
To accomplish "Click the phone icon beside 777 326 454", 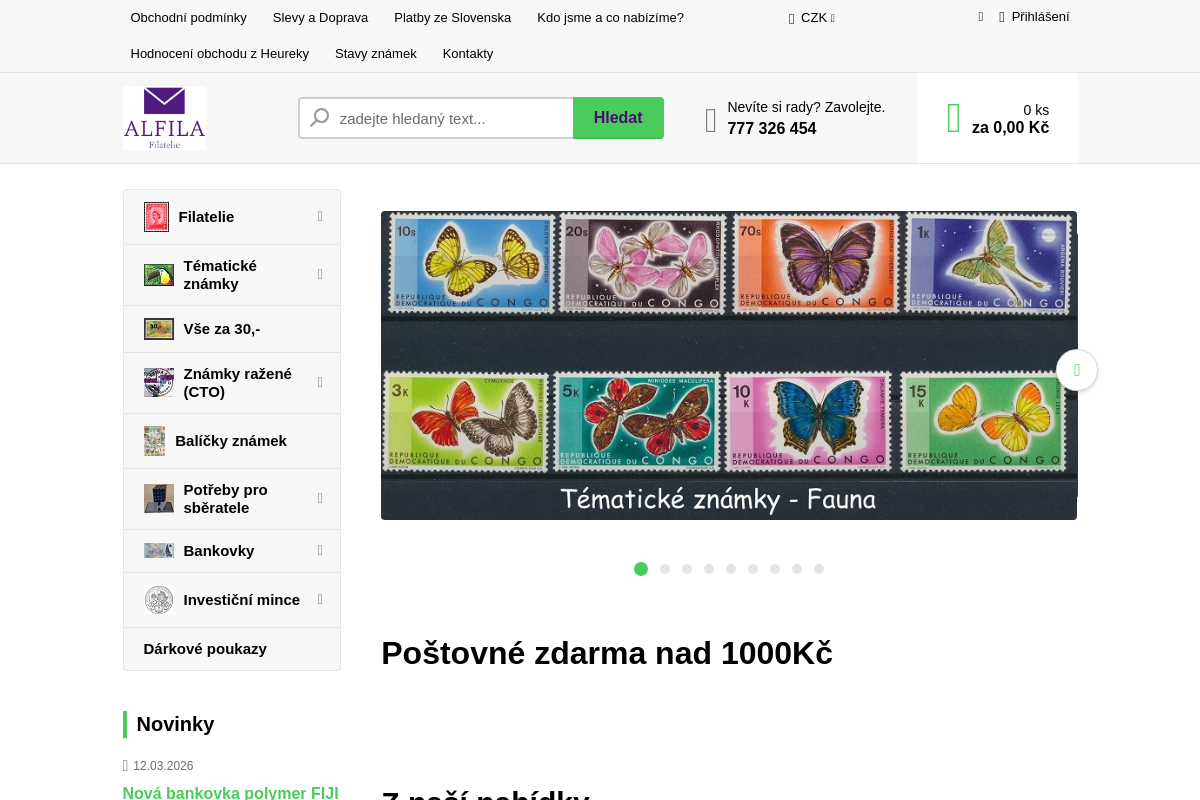I will (x=711, y=120).
